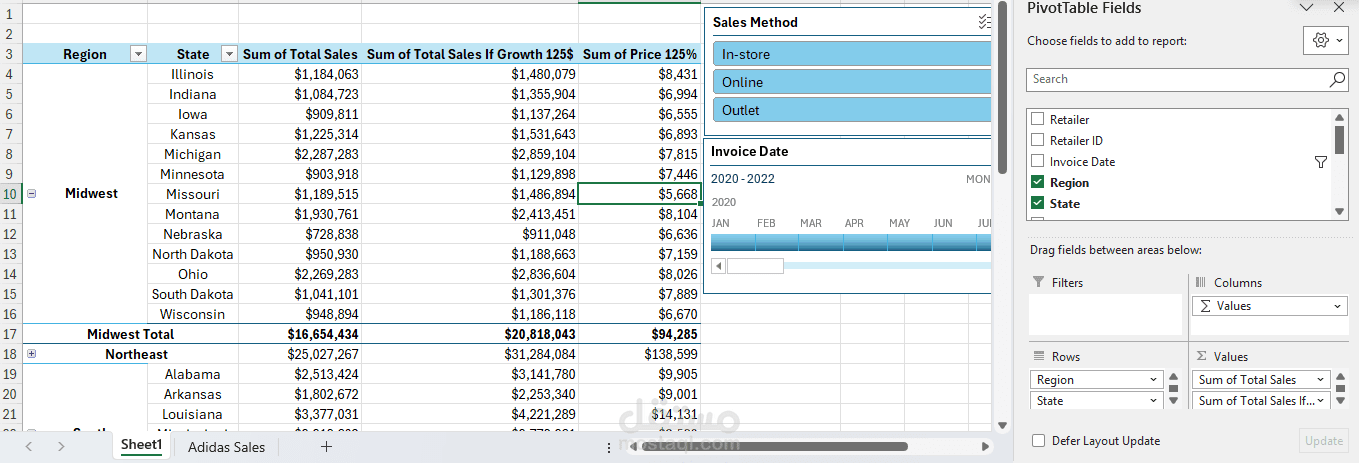Add a new sheet with plus icon

pos(326,447)
